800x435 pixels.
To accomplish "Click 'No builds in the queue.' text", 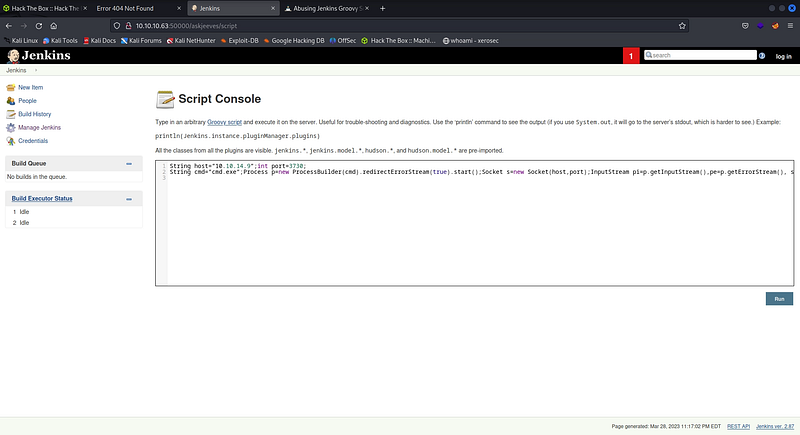I will click(37, 177).
